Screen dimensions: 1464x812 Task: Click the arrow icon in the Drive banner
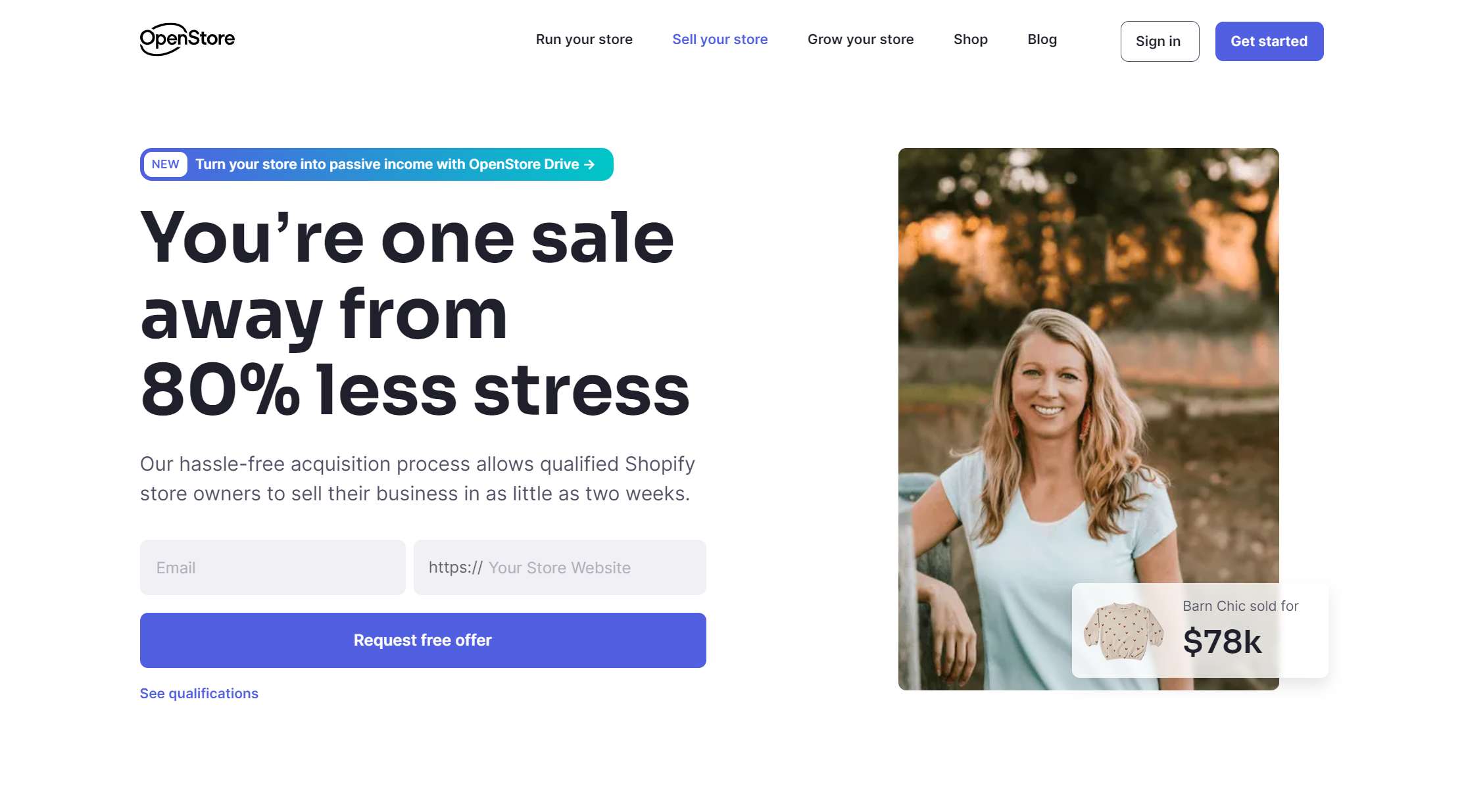(589, 164)
